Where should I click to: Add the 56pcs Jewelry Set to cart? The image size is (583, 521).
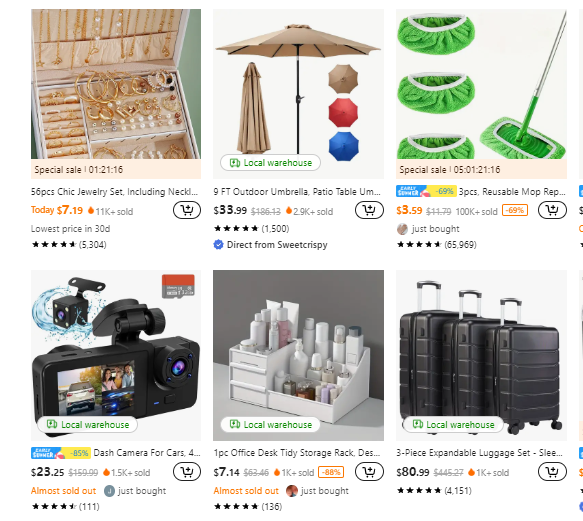coord(187,210)
